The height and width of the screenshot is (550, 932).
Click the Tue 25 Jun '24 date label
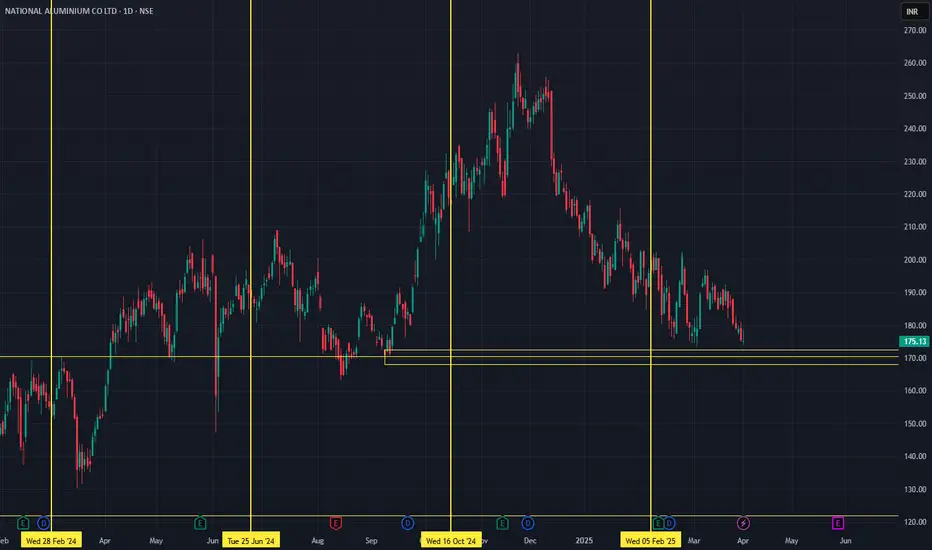tap(251, 540)
